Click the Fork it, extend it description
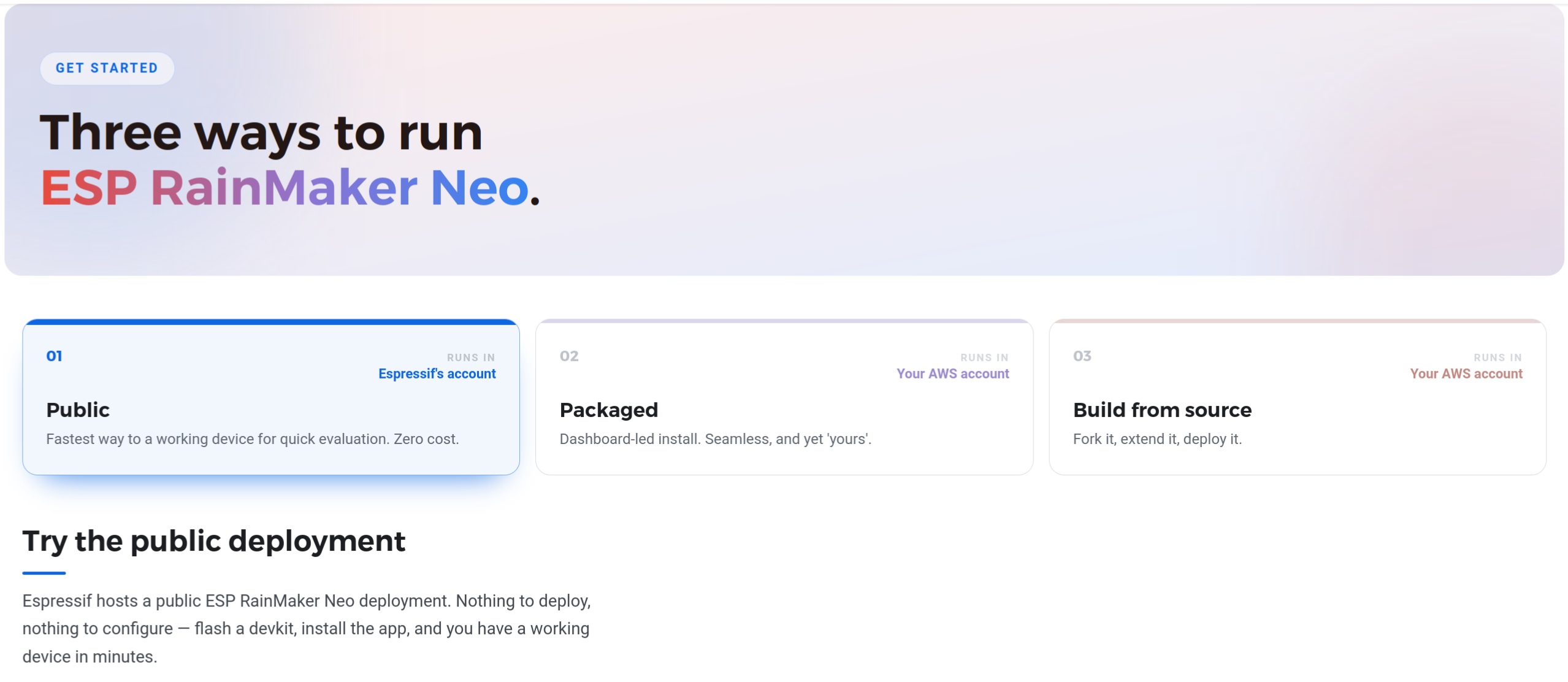This screenshot has width=1568, height=682. pos(1157,439)
